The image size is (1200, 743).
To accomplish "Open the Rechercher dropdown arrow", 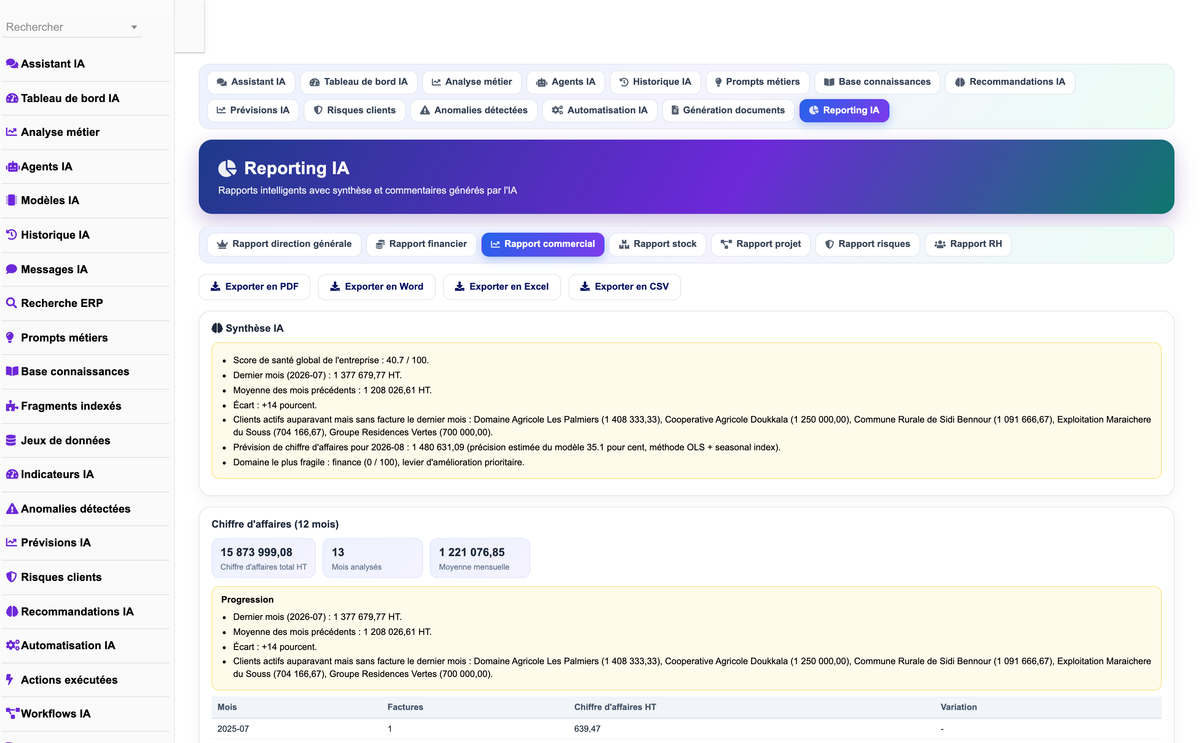I will tap(134, 28).
